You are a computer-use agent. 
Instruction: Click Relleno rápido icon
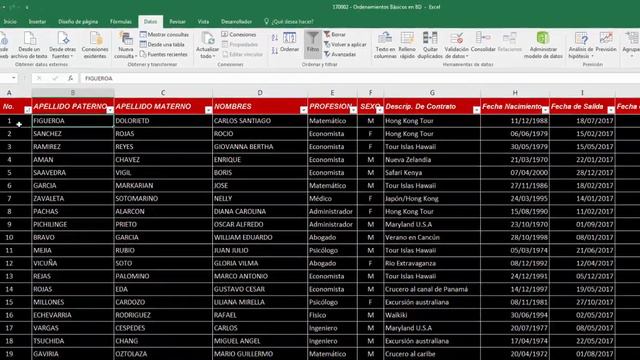407,45
